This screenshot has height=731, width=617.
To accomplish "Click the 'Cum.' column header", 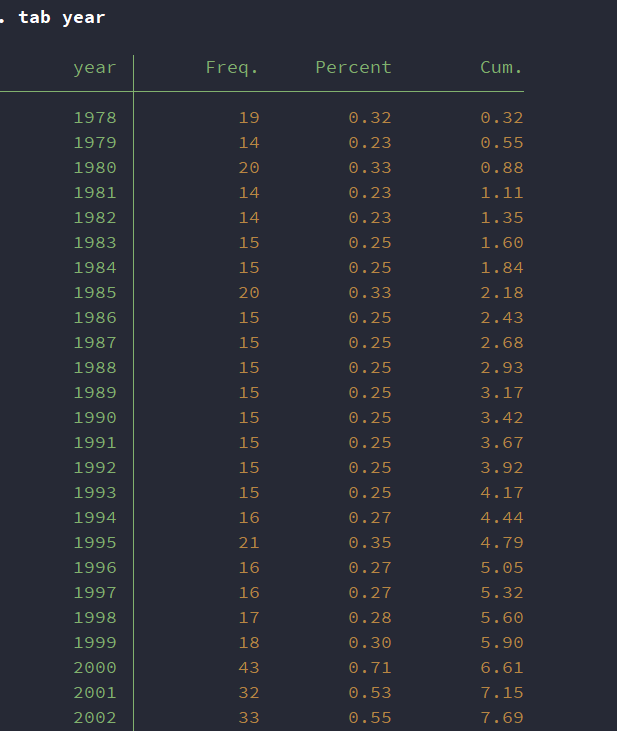I will coord(501,68).
